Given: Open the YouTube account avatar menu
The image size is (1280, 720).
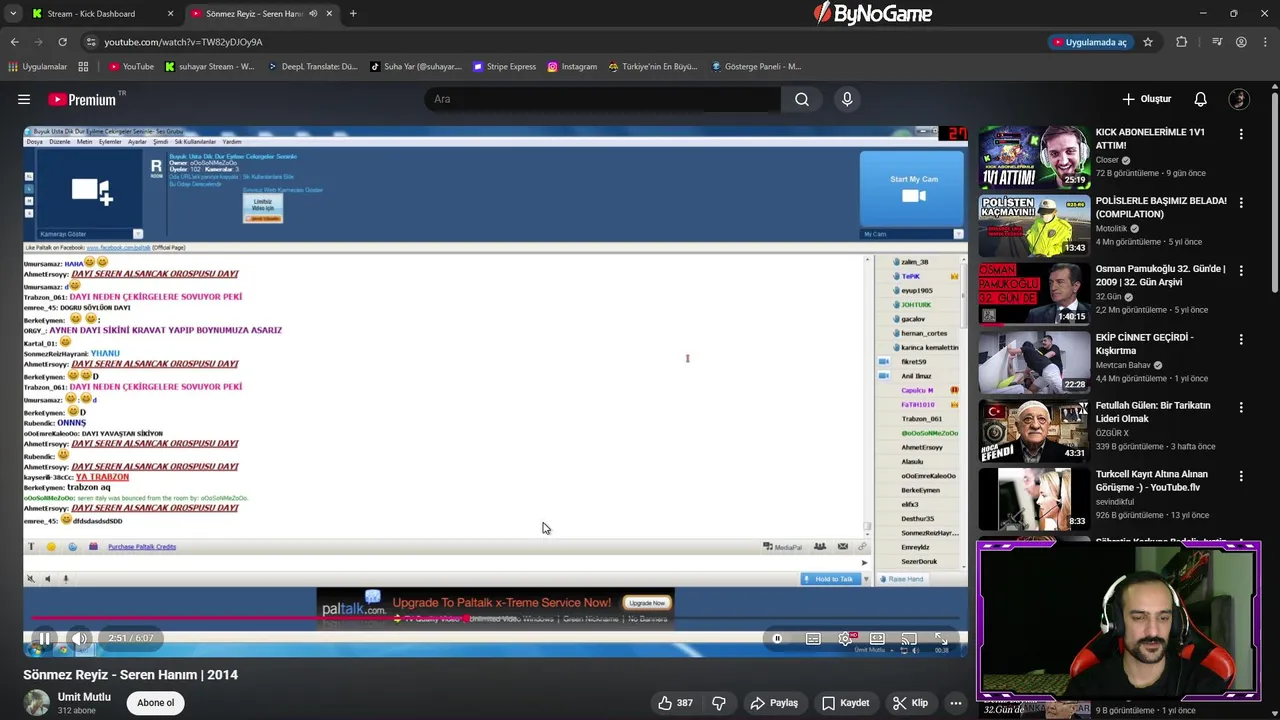Looking at the screenshot, I should pyautogui.click(x=1239, y=99).
